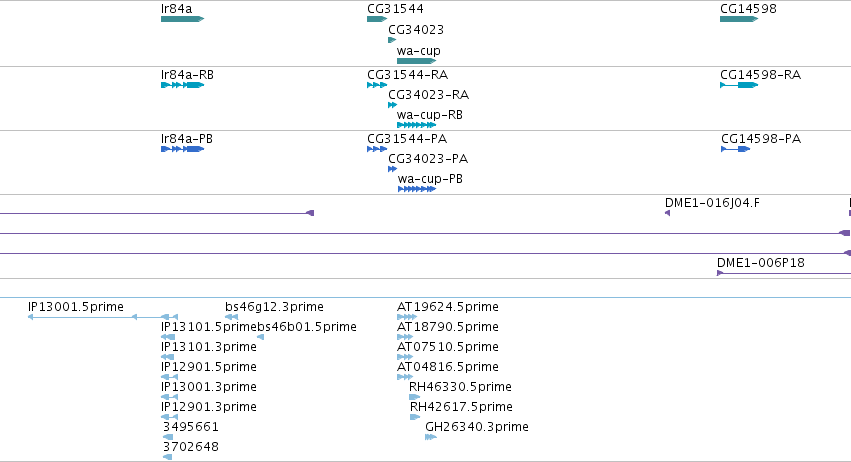Click the wa-cup gene name text
The image size is (851, 462).
[x=419, y=51]
